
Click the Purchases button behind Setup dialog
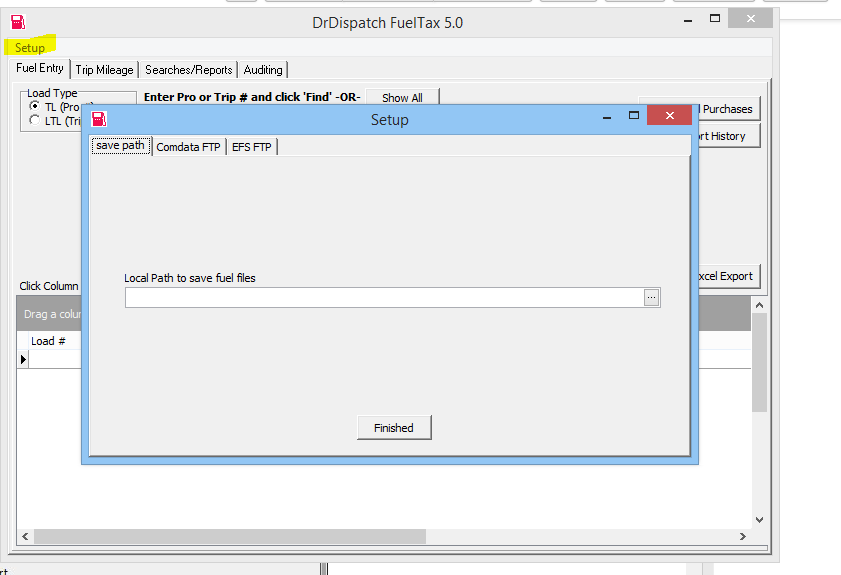point(728,109)
